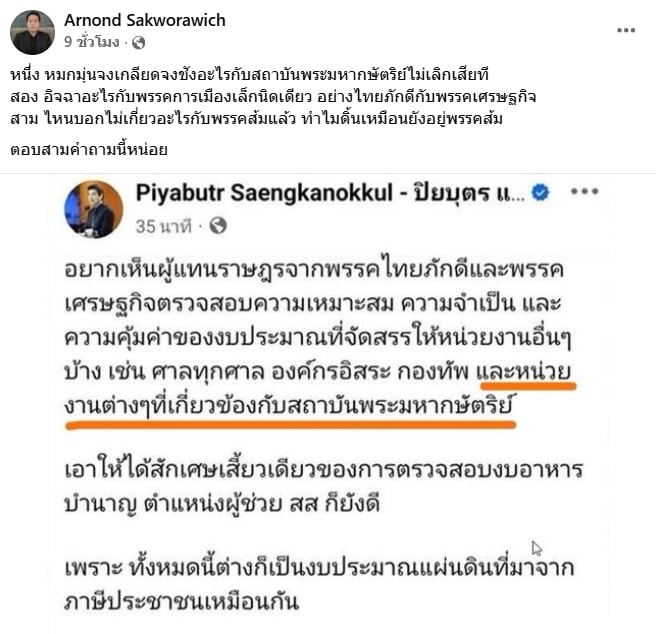
Task: Click the public globe icon beside 9 ชั่วโมง
Action: pos(138,43)
